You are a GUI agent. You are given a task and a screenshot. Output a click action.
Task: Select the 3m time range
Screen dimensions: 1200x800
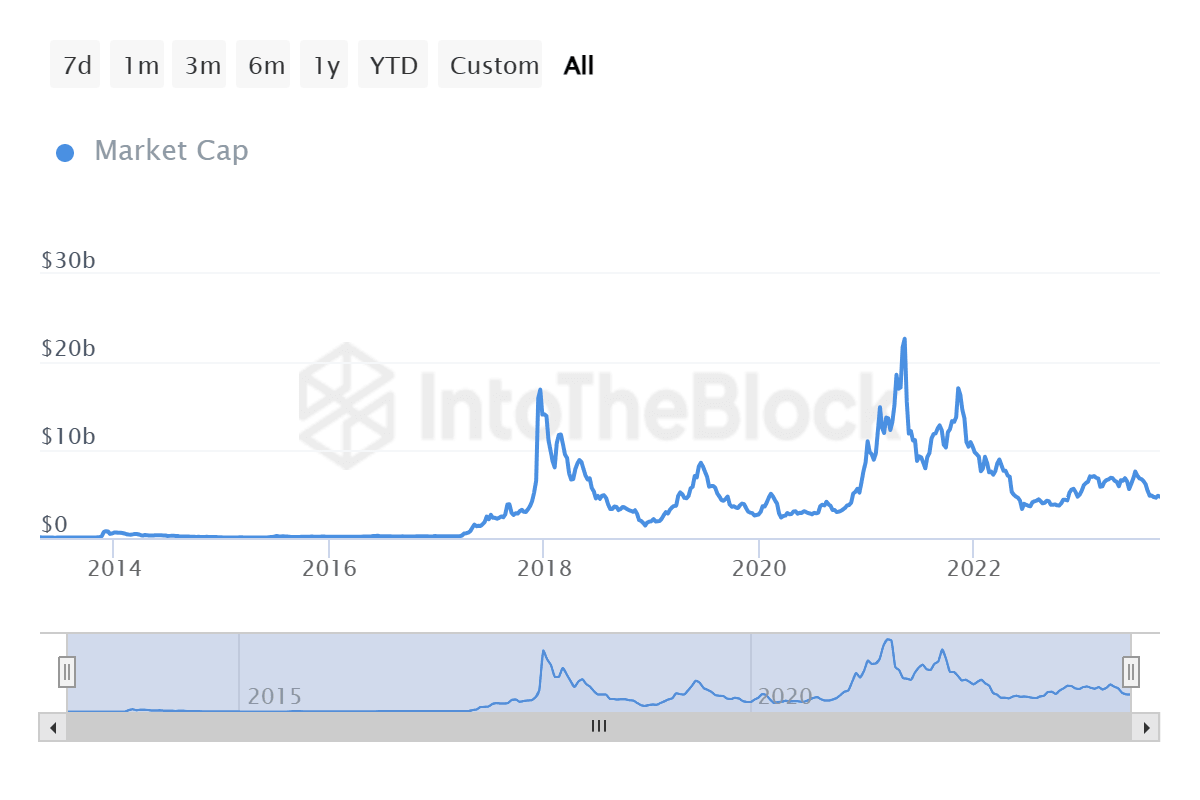(x=202, y=66)
